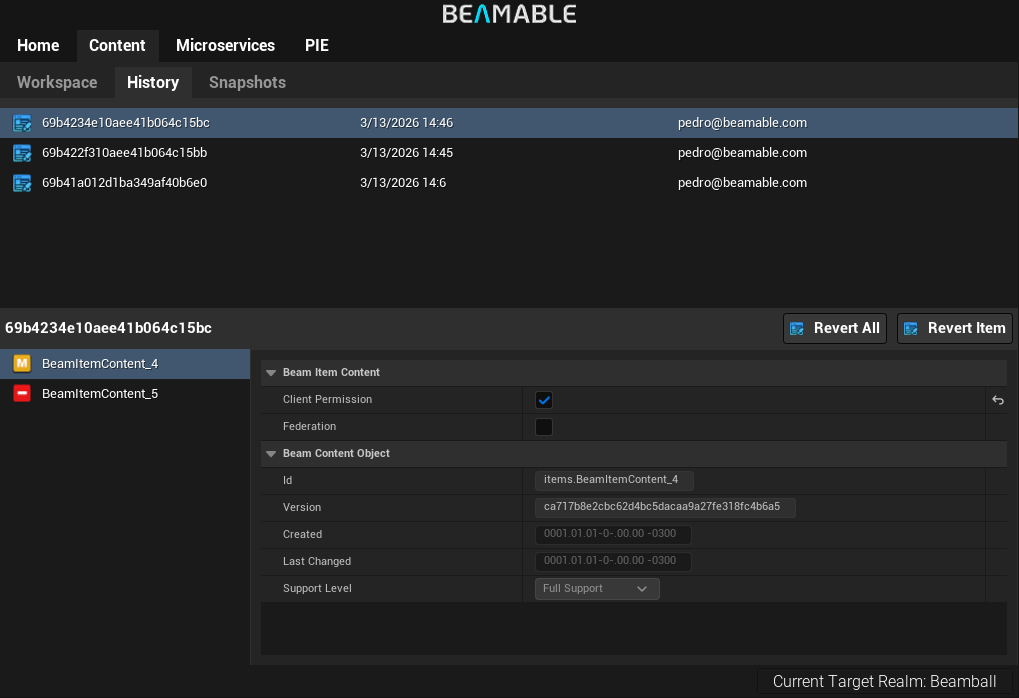Open the Support Level dropdown

tap(597, 589)
